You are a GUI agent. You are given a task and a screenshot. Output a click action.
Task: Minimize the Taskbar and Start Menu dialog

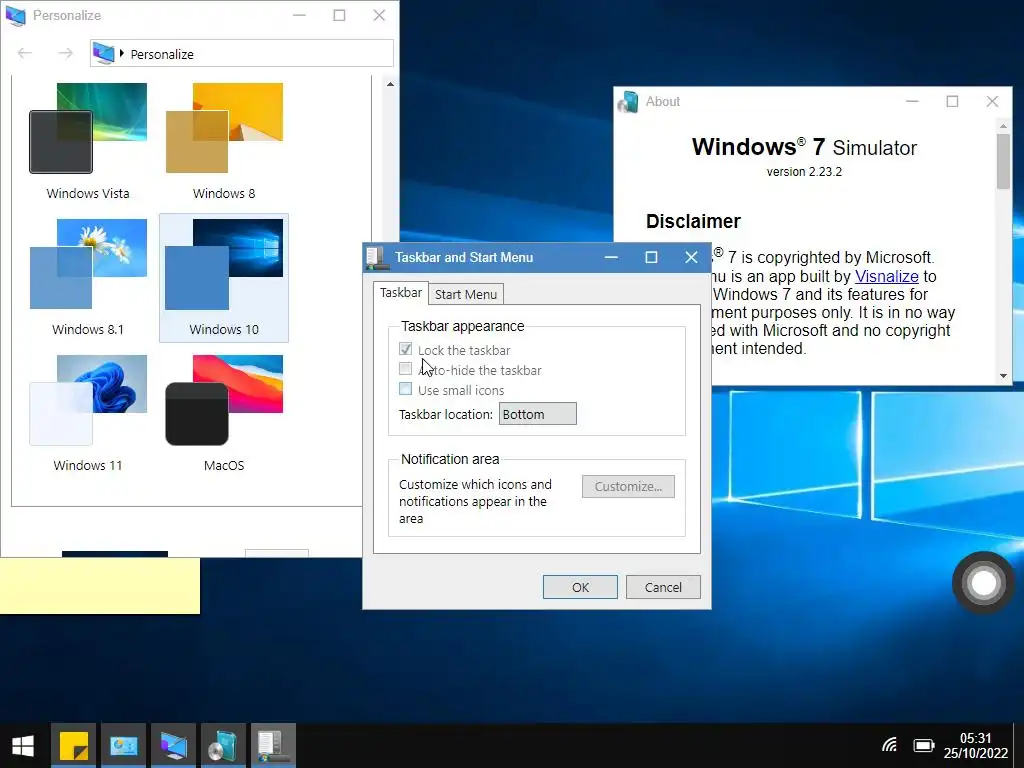click(x=611, y=257)
